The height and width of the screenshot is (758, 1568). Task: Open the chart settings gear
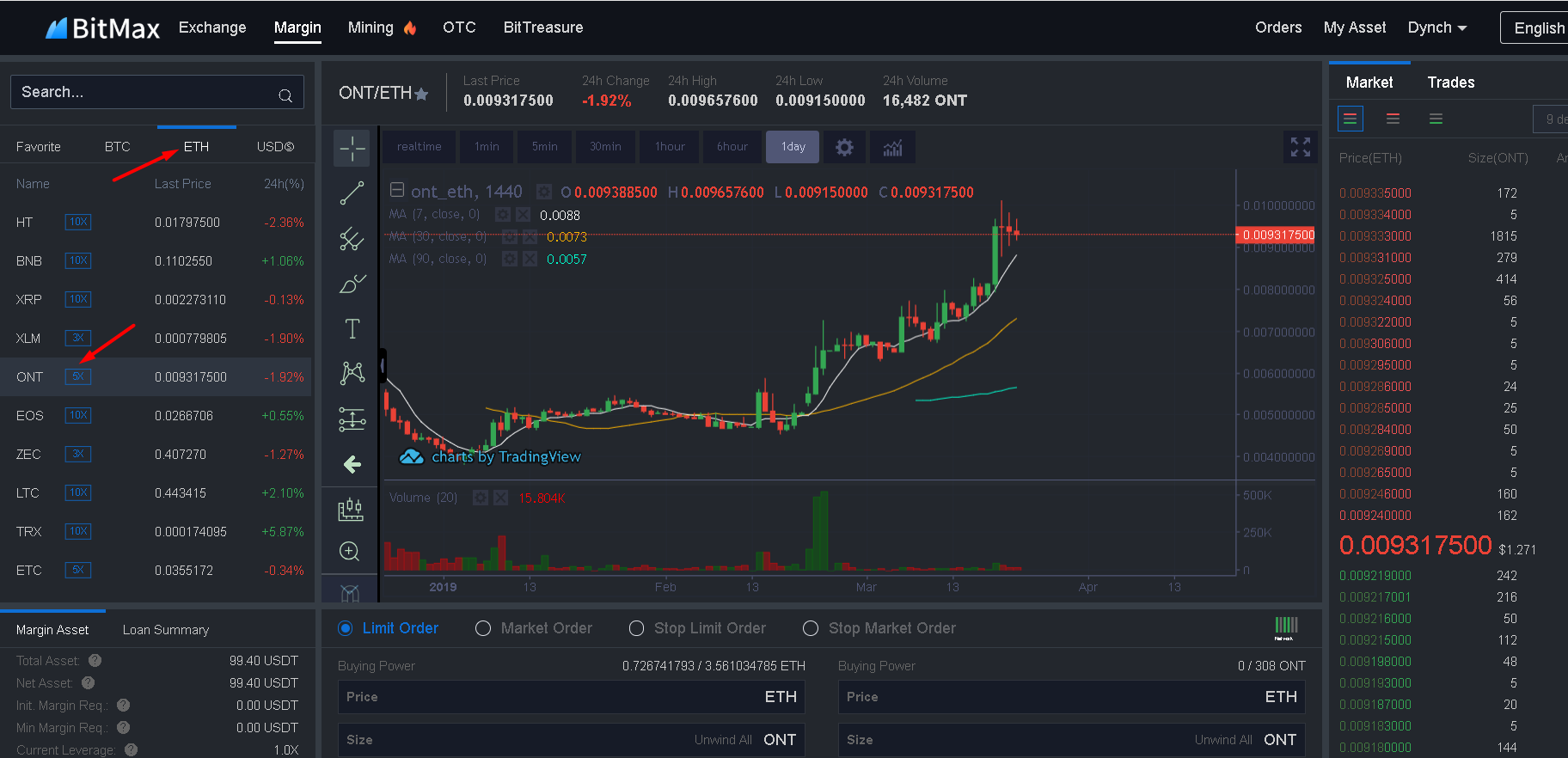[845, 147]
